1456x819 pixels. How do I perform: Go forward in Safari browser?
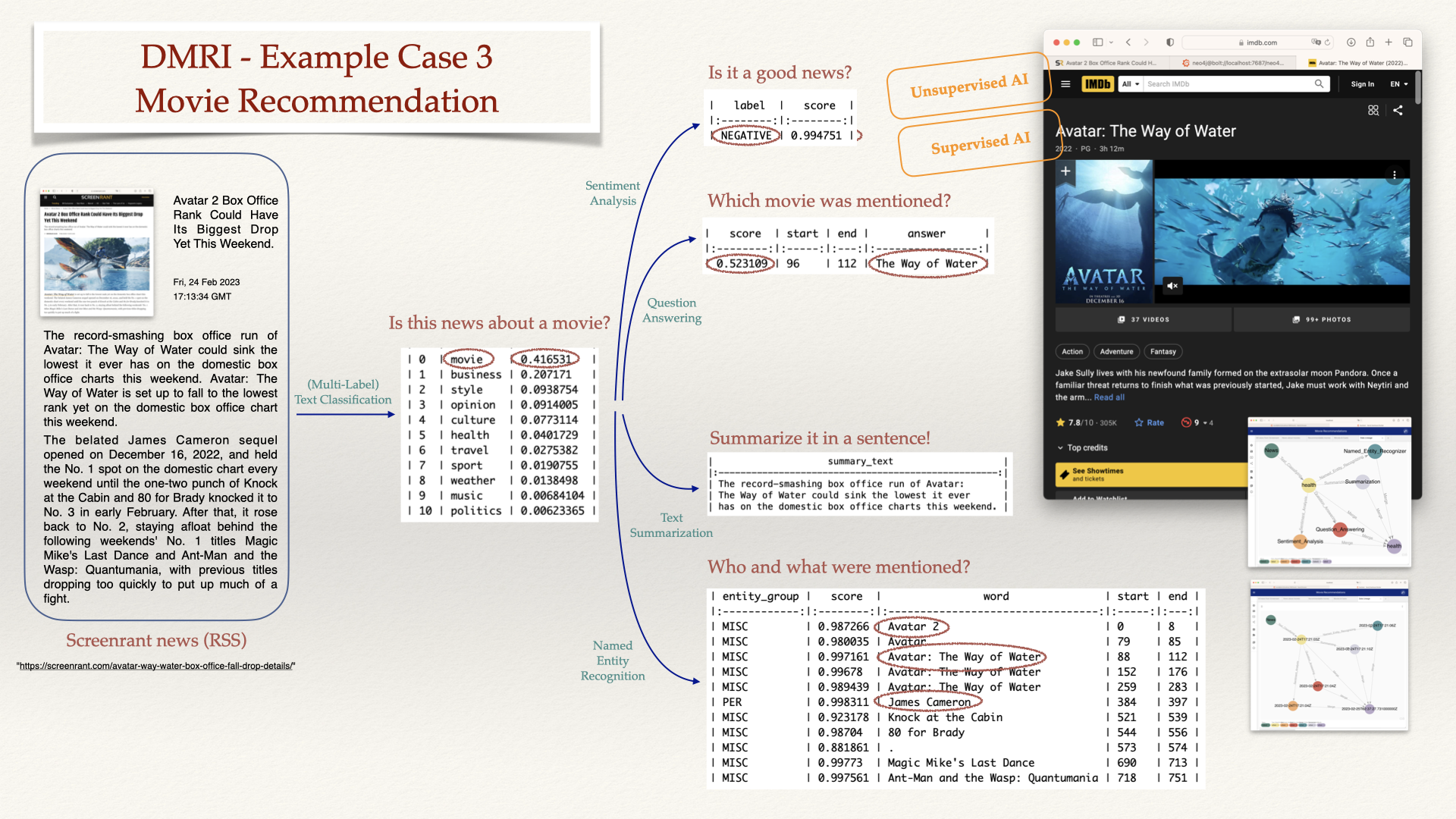coord(1146,42)
